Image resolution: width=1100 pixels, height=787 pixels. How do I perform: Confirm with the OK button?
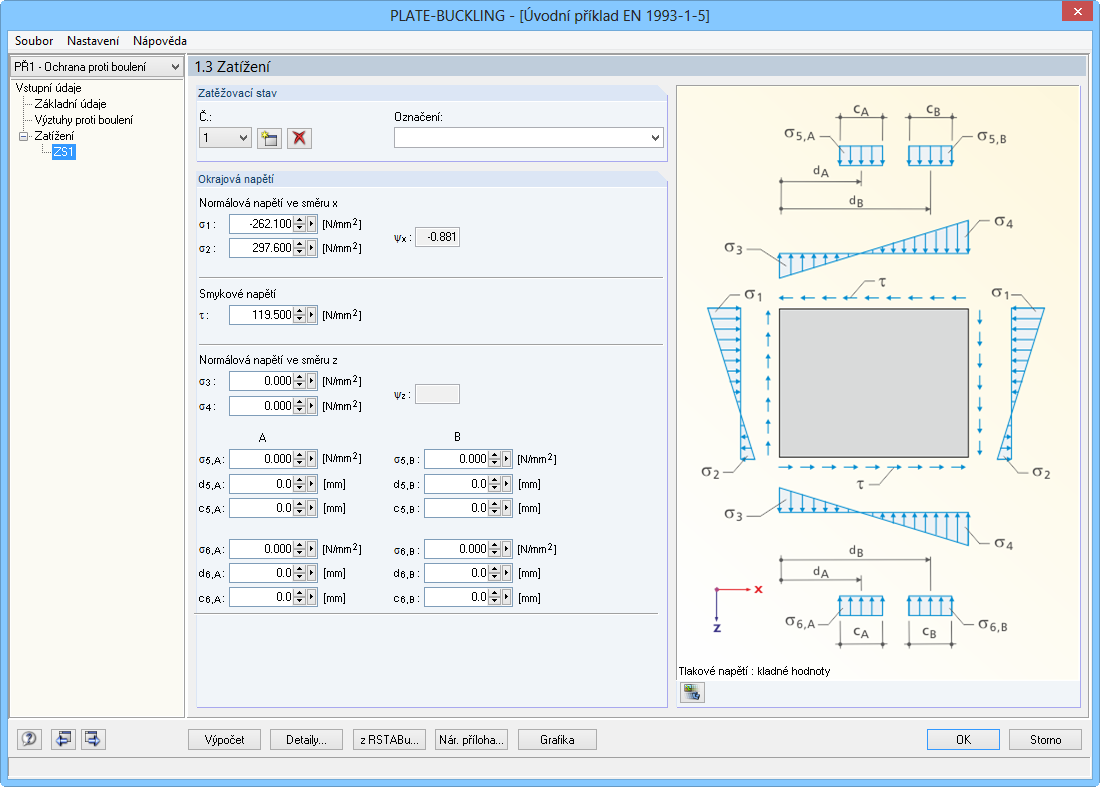click(x=963, y=739)
